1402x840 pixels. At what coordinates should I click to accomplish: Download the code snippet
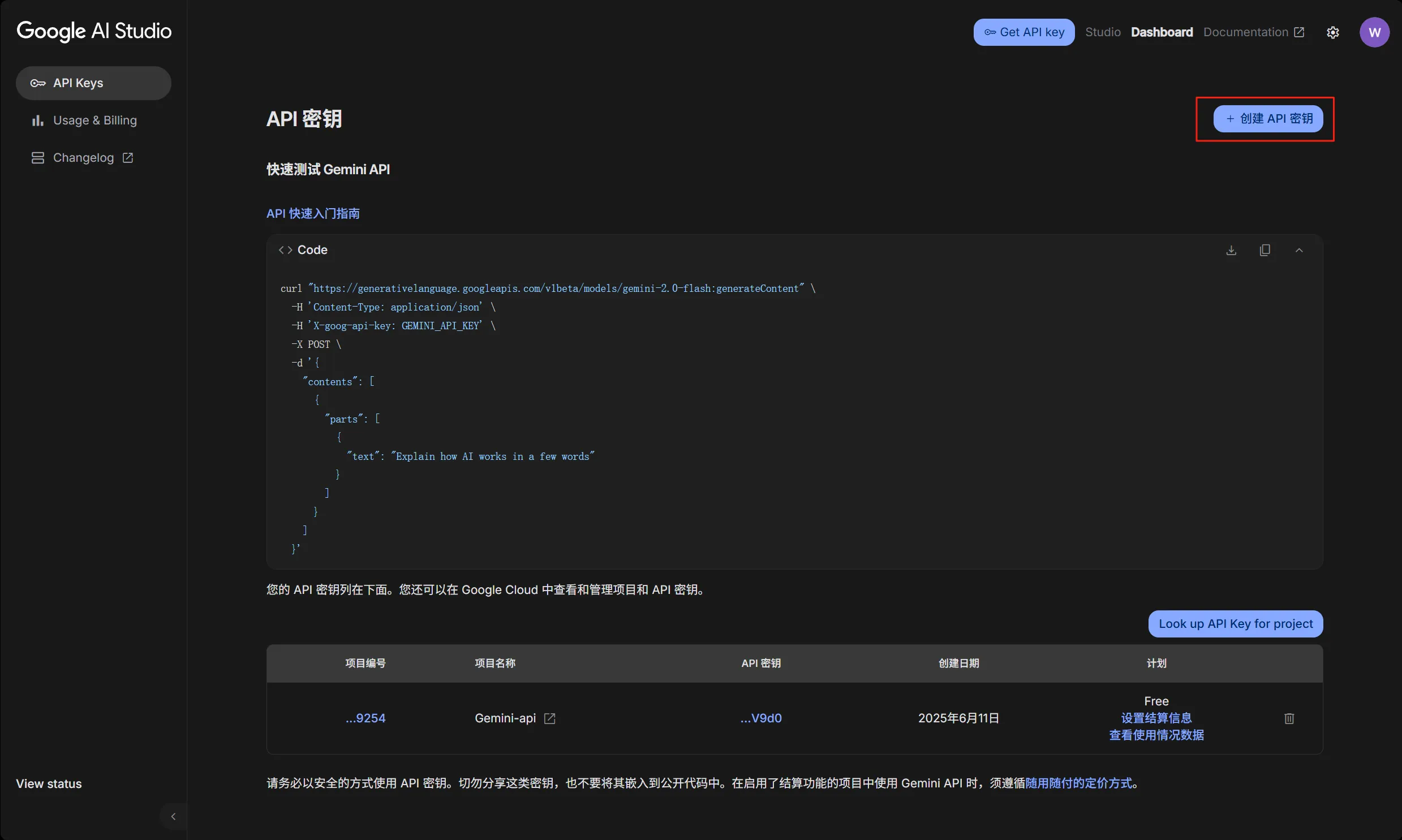point(1231,250)
